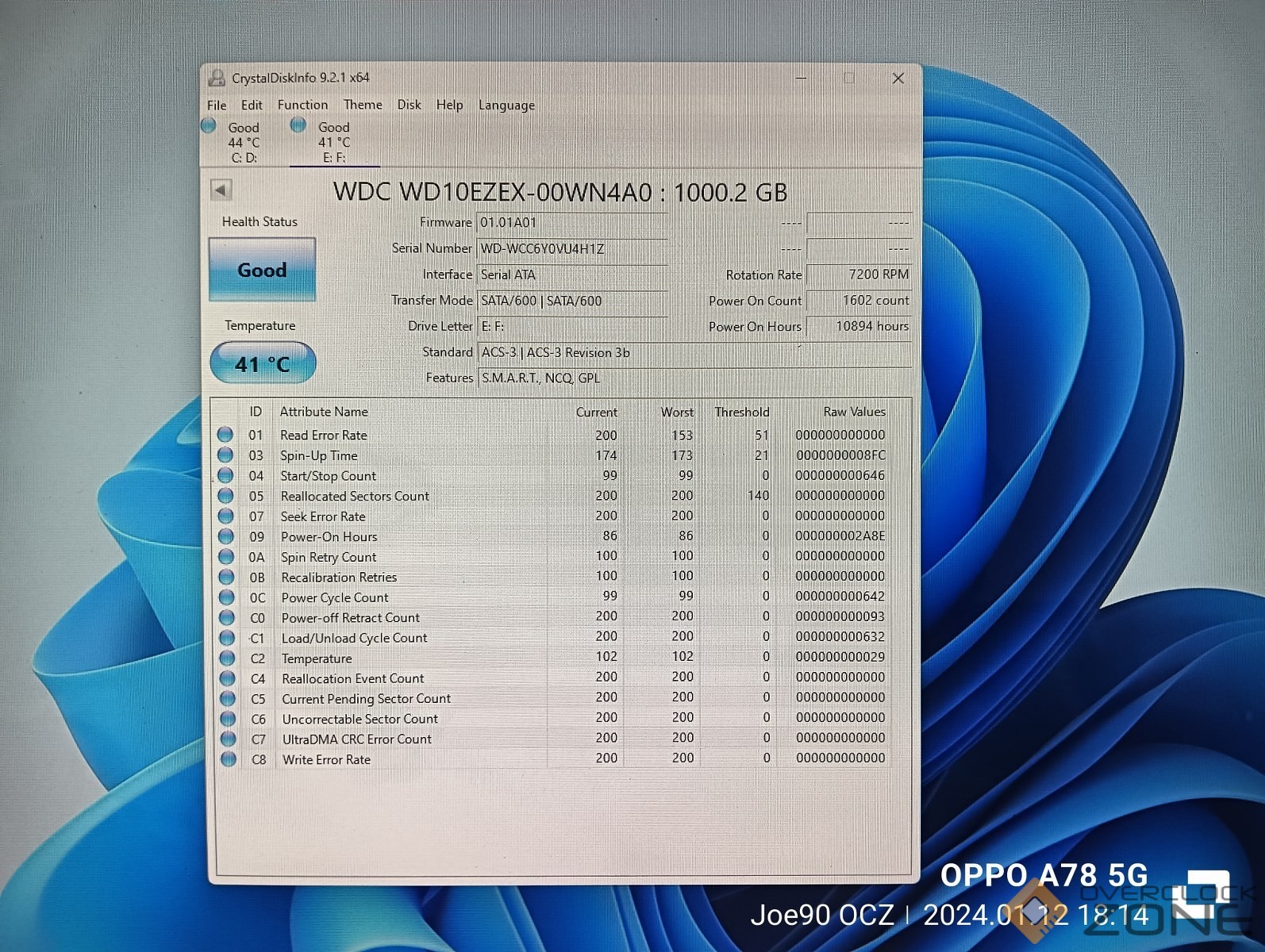Click the Good health status button

pos(263,270)
